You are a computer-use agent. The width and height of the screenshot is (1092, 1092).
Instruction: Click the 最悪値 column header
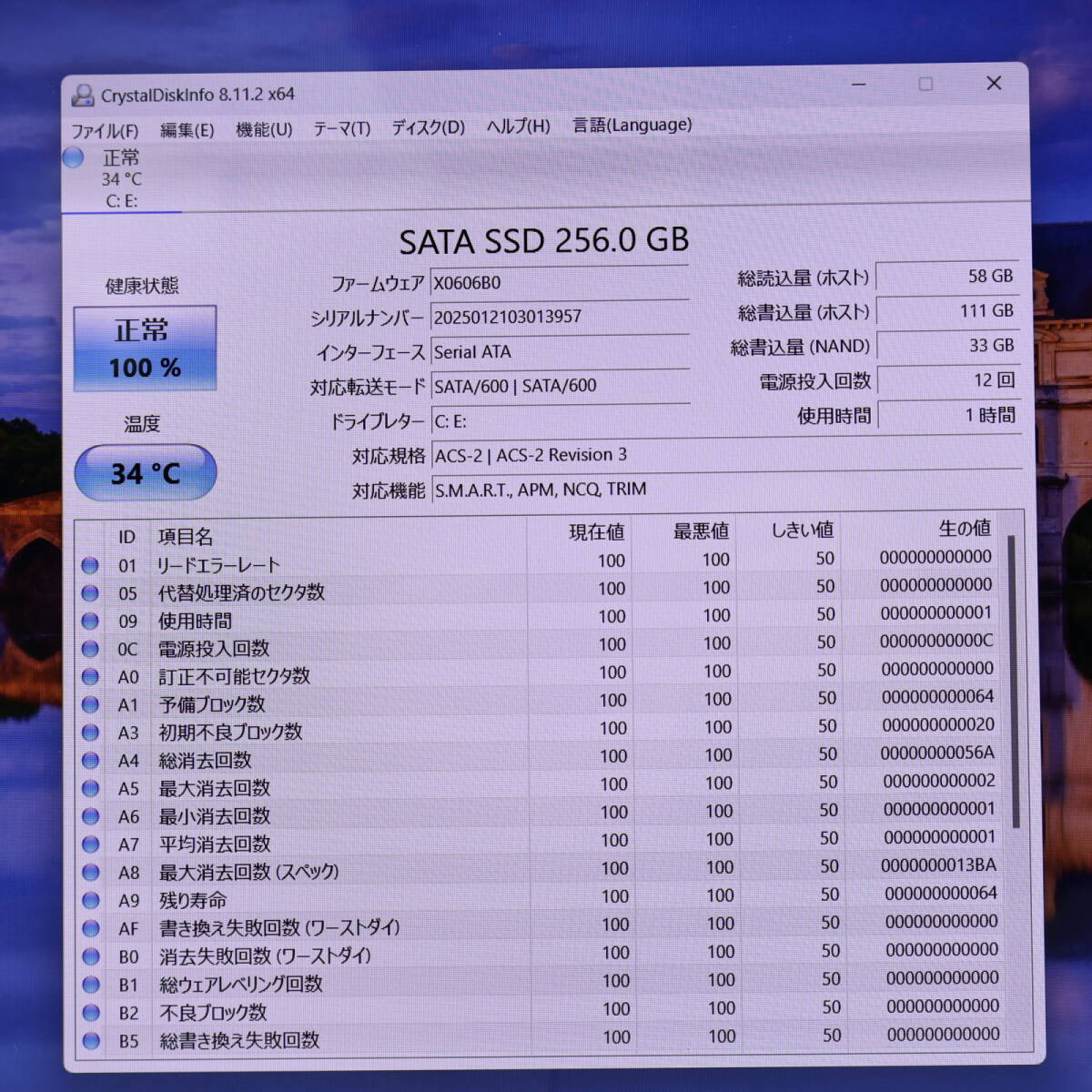(x=701, y=531)
